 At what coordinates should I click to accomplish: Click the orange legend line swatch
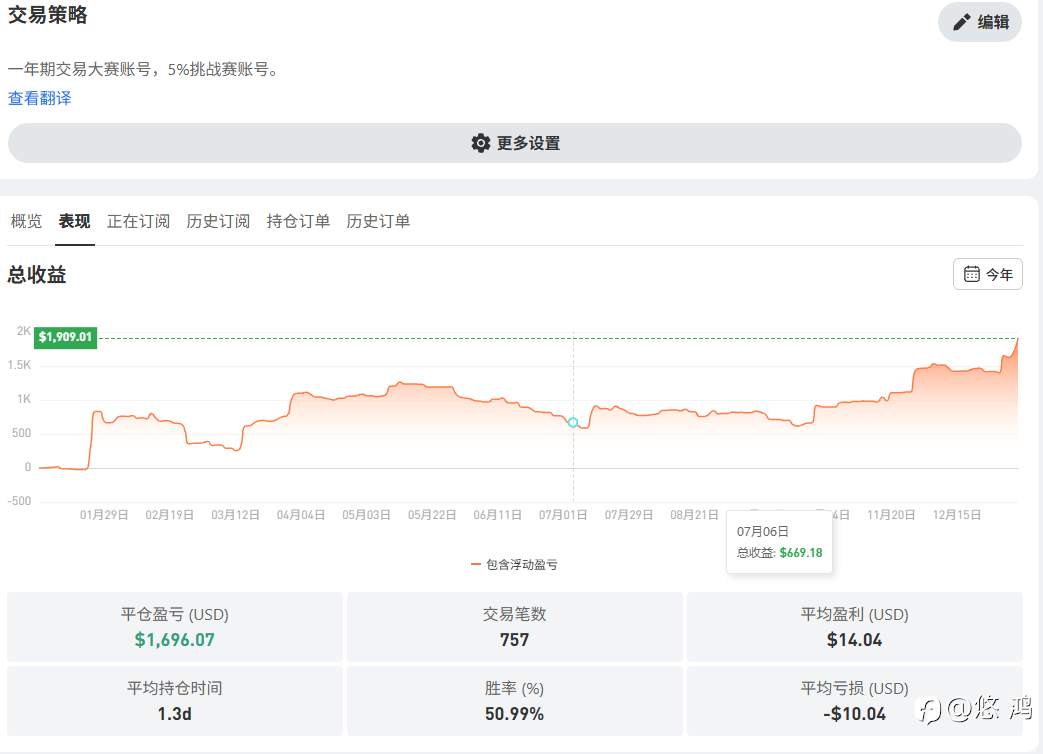(x=476, y=565)
